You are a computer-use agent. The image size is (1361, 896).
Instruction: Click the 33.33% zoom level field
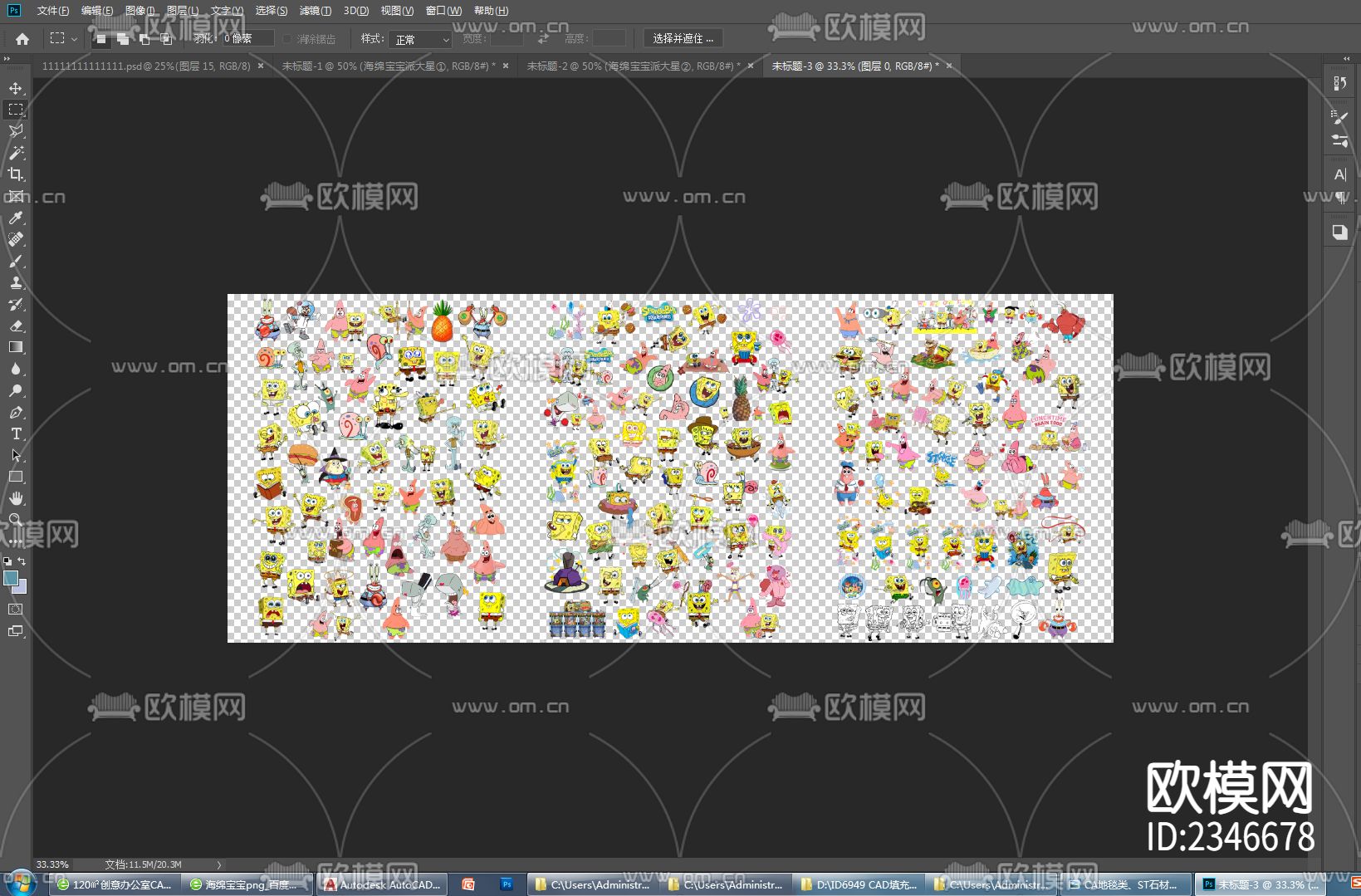click(x=54, y=864)
